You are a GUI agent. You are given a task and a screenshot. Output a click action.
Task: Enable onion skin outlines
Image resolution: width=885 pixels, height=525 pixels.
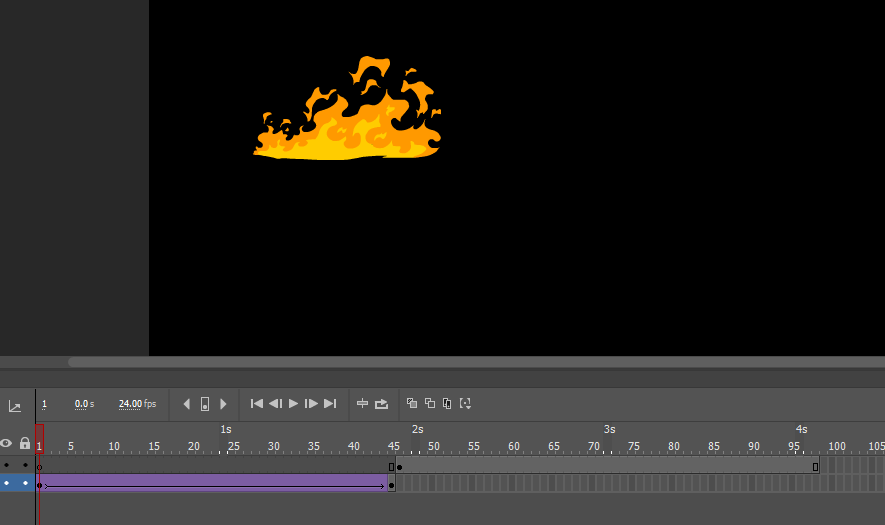tap(430, 403)
